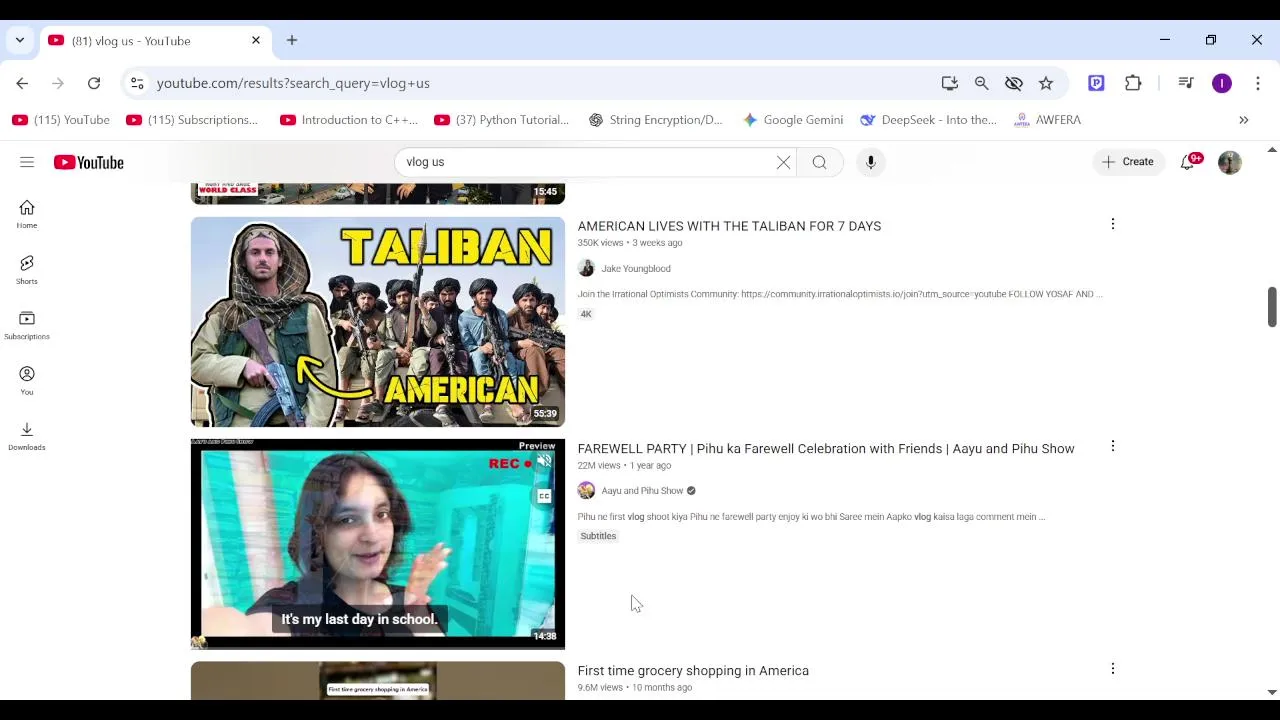Open the Chrome profile avatar
Image resolution: width=1280 pixels, height=720 pixels.
pyautogui.click(x=1222, y=83)
